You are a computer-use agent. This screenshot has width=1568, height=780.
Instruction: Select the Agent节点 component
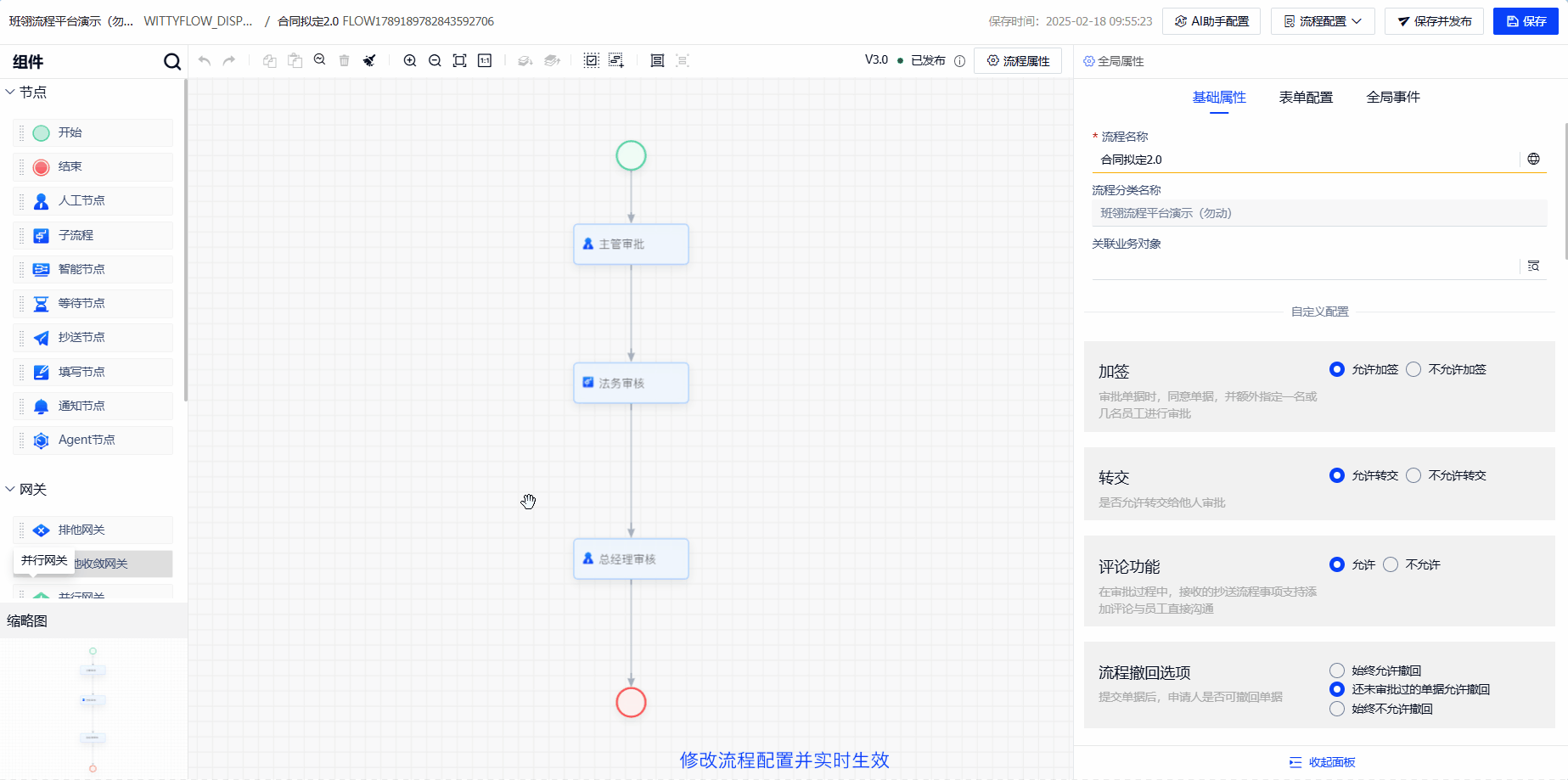pyautogui.click(x=93, y=441)
